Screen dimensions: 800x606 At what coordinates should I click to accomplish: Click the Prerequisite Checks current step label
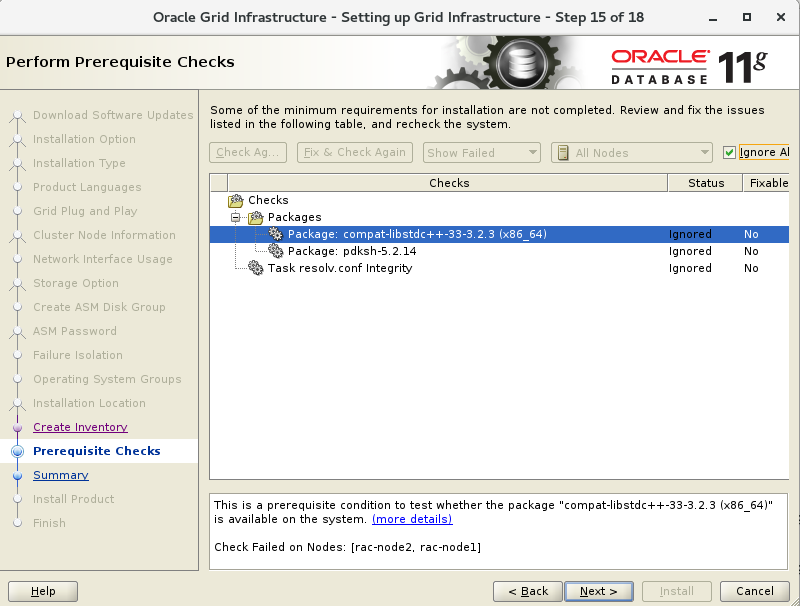(x=96, y=450)
